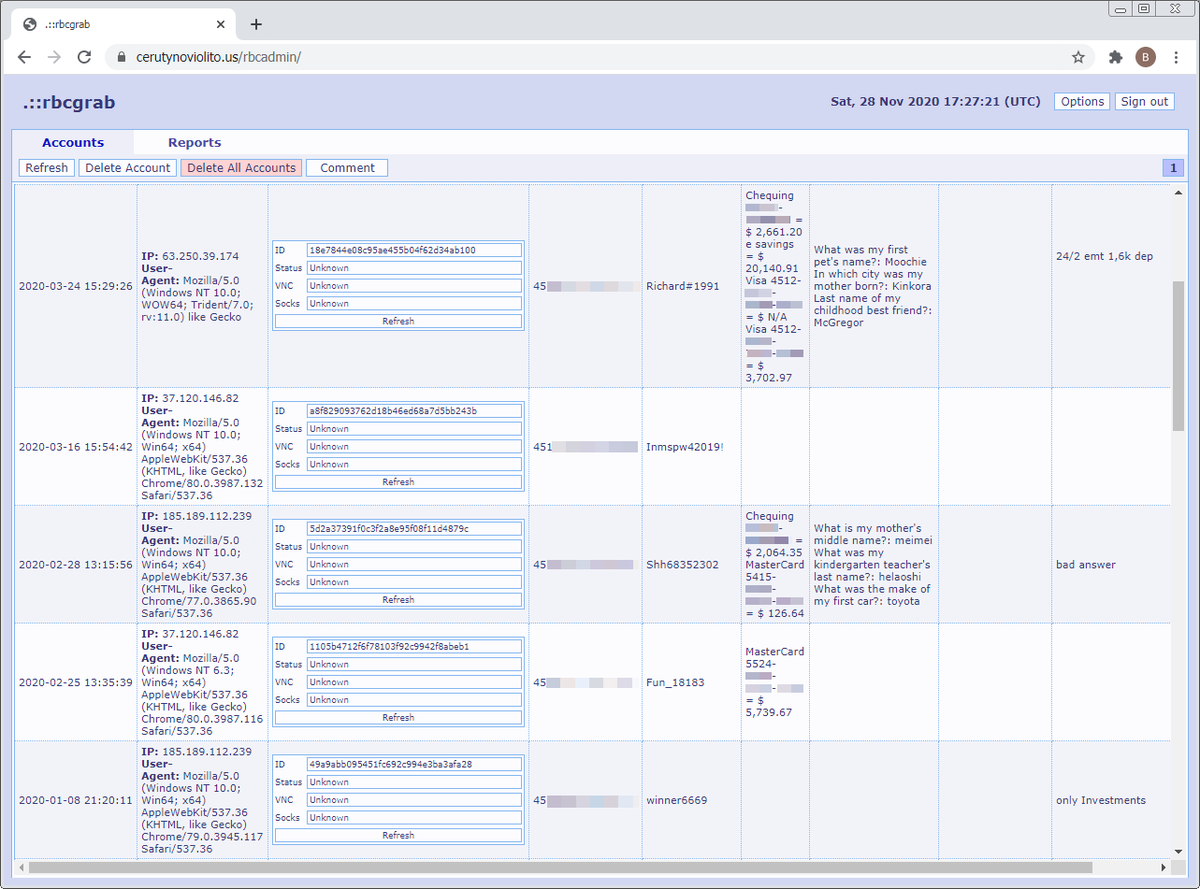1200x889 pixels.
Task: Click the ID field in the 2020-02-28 row
Action: click(x=414, y=529)
